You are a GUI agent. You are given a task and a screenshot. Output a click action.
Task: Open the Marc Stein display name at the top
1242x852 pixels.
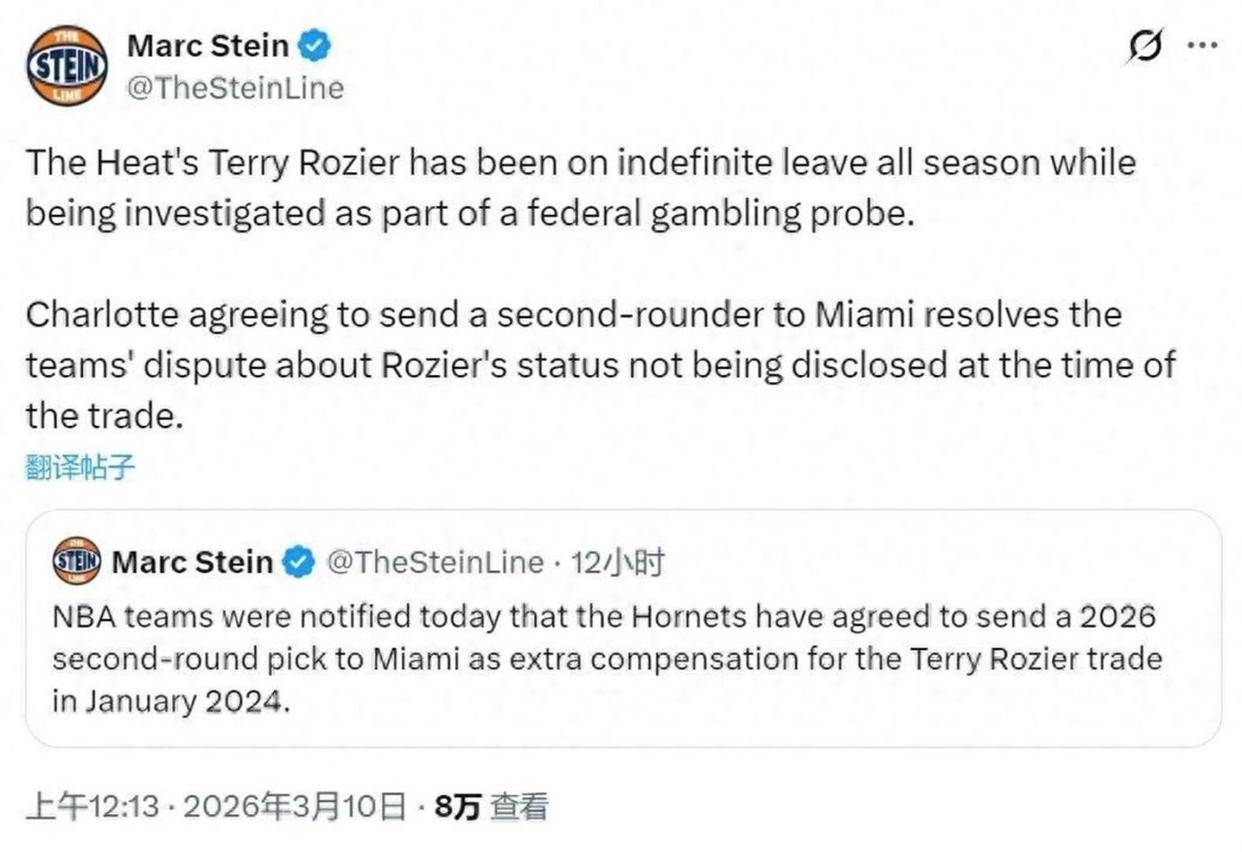coord(208,46)
